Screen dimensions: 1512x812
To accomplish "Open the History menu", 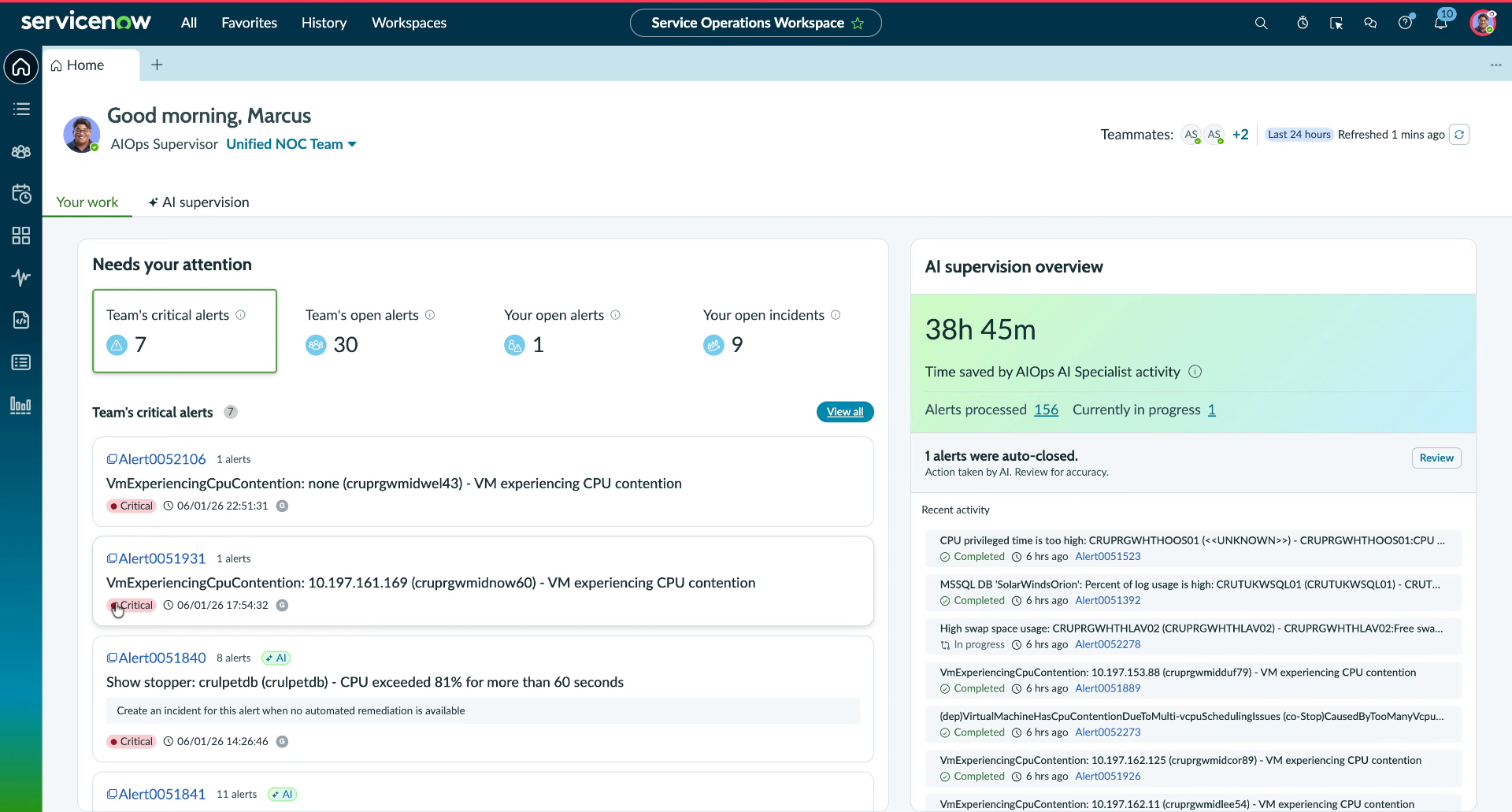I will tap(324, 23).
